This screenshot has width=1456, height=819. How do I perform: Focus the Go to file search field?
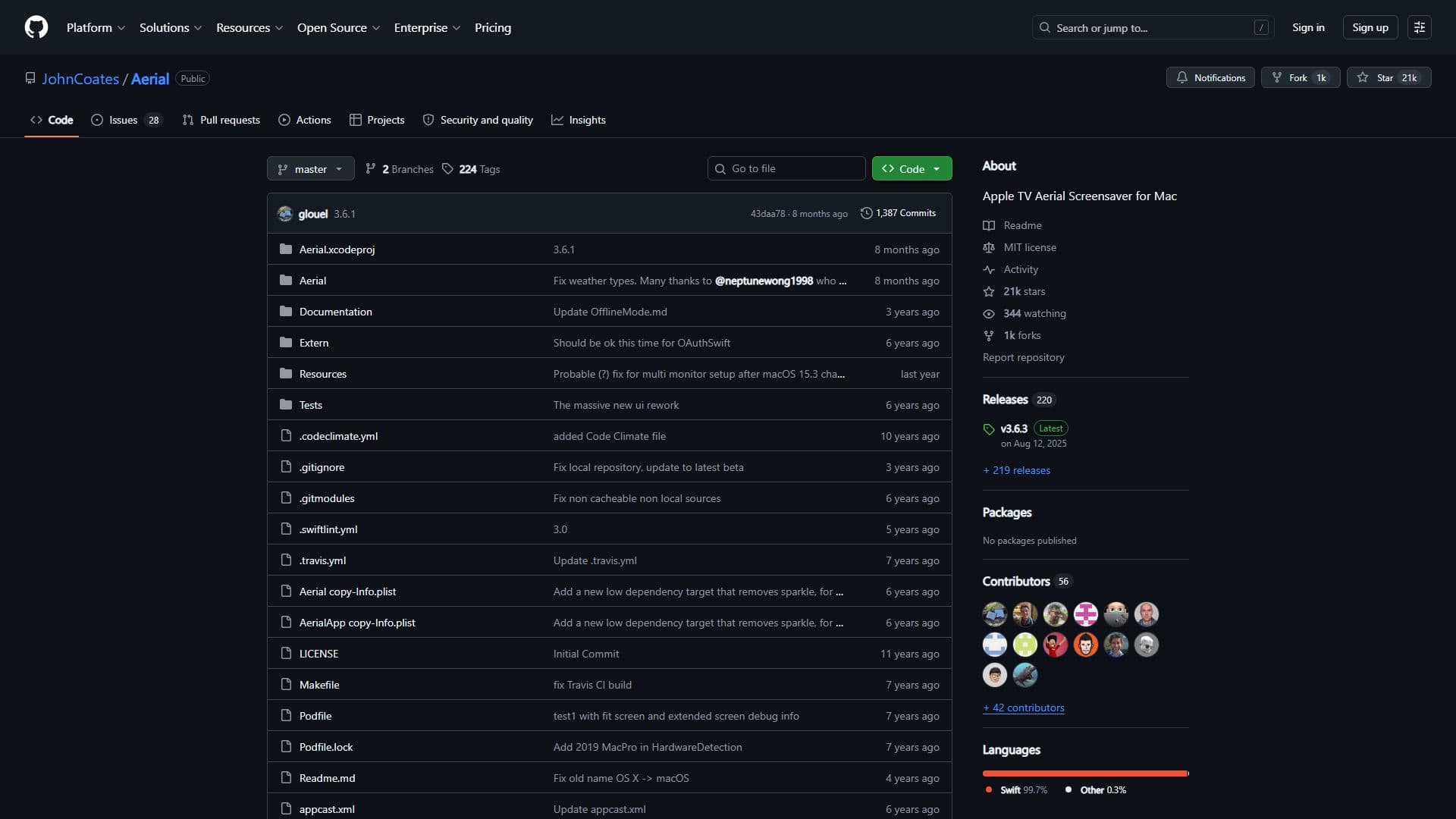786,168
